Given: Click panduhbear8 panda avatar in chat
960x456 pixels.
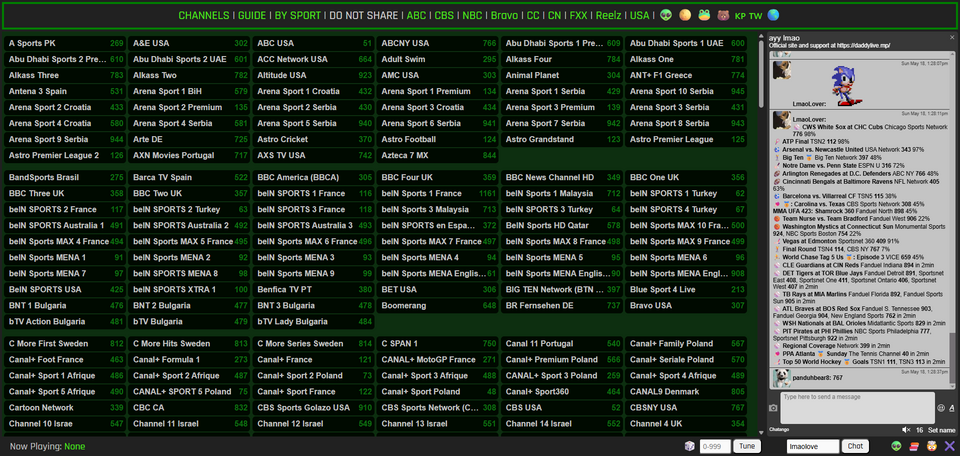Looking at the screenshot, I should [x=782, y=378].
